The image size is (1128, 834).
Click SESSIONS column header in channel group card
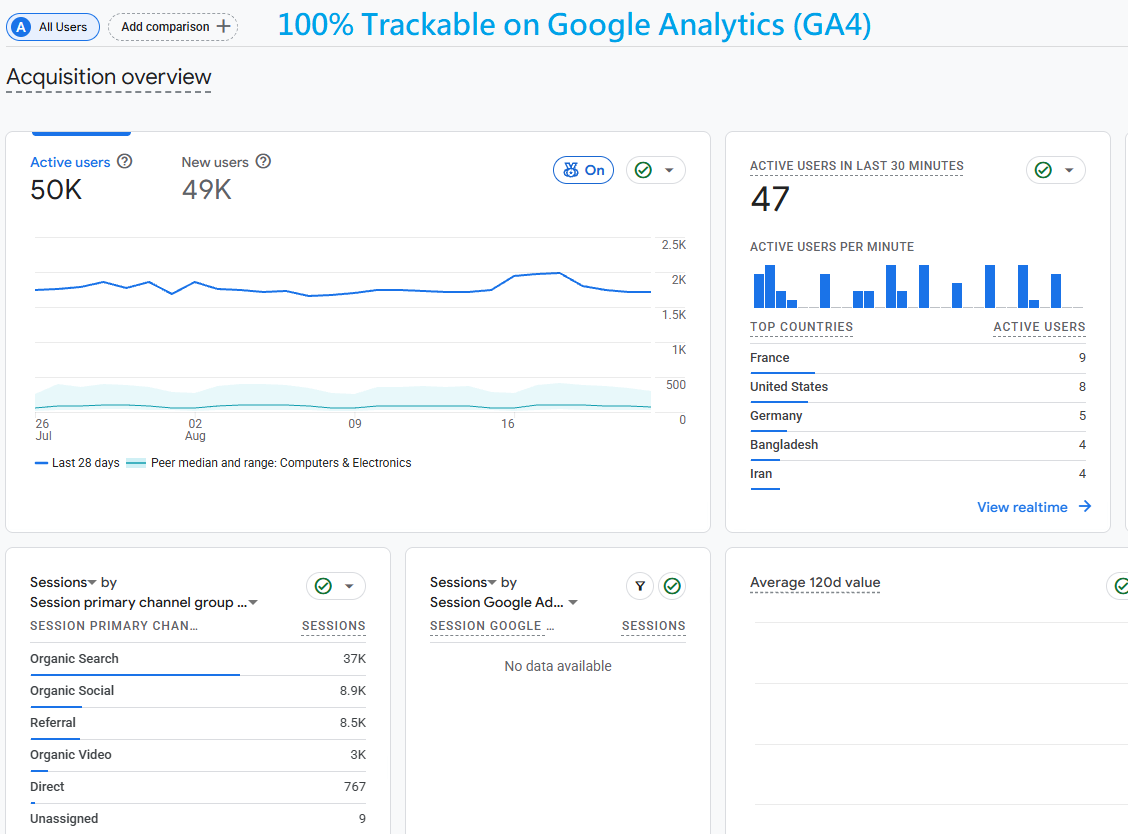[333, 626]
